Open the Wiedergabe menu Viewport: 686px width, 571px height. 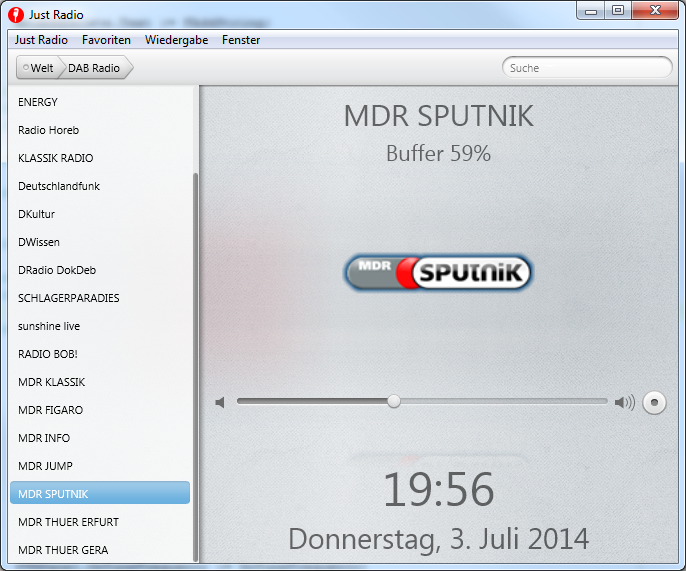[176, 40]
